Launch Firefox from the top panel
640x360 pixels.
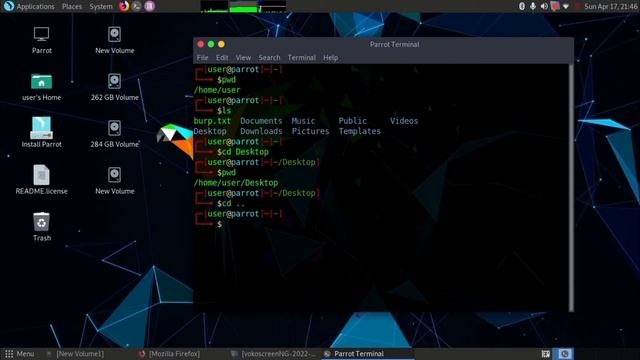(x=124, y=6)
